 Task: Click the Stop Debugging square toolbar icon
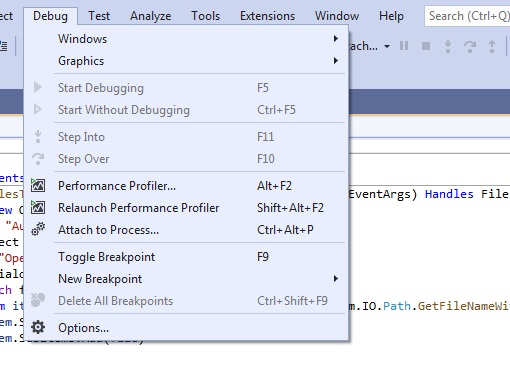pyautogui.click(x=426, y=46)
